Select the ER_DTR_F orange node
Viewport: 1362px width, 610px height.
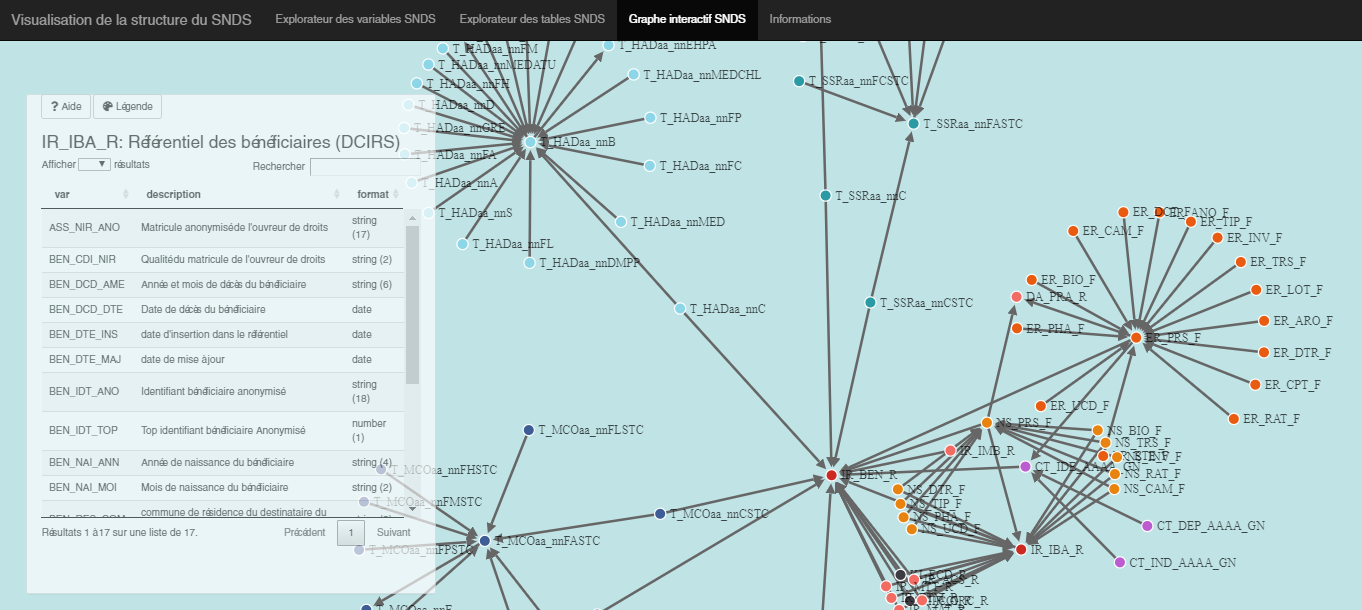coord(1264,353)
